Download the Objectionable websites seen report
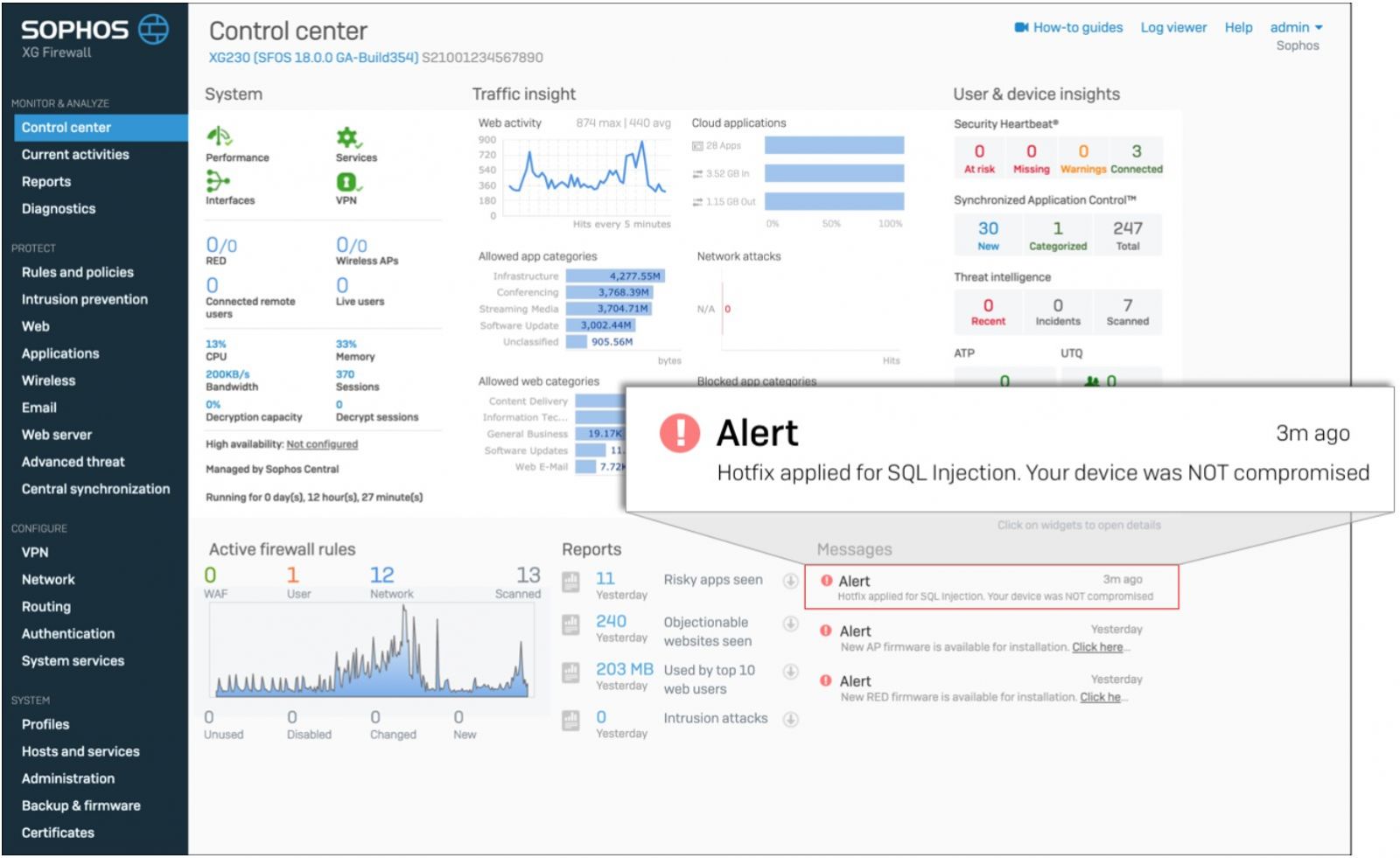 (790, 624)
